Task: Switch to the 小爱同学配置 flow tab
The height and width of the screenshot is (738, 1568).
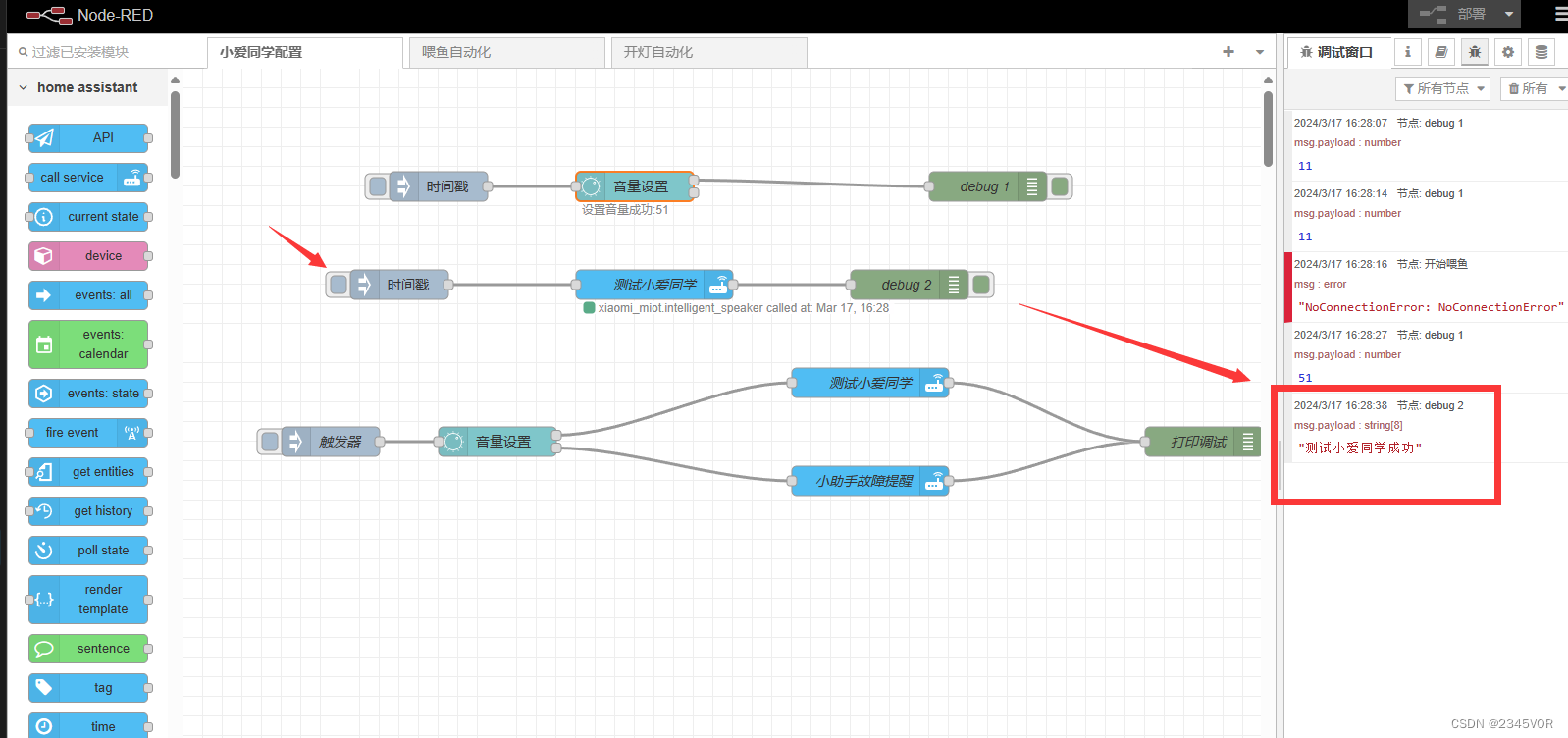Action: [x=305, y=52]
